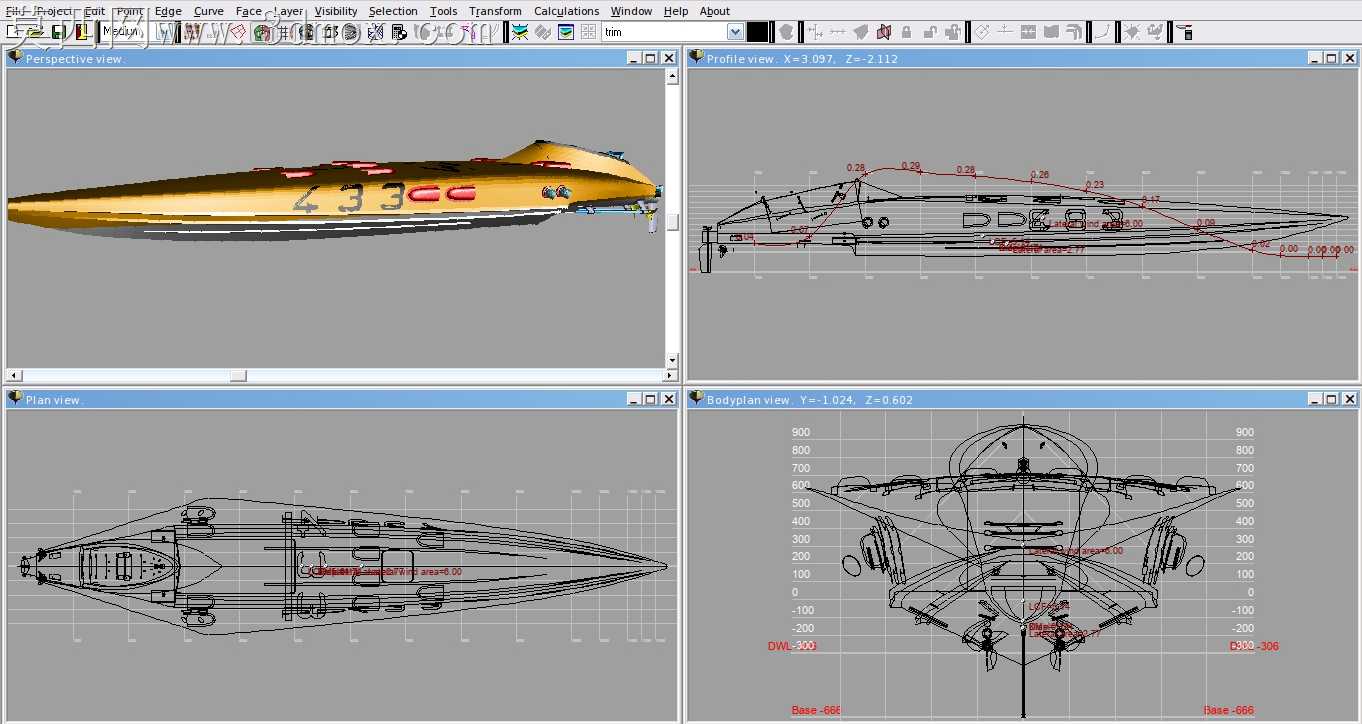Click the Perspective view horizontal scrollbar thumb

tap(238, 375)
